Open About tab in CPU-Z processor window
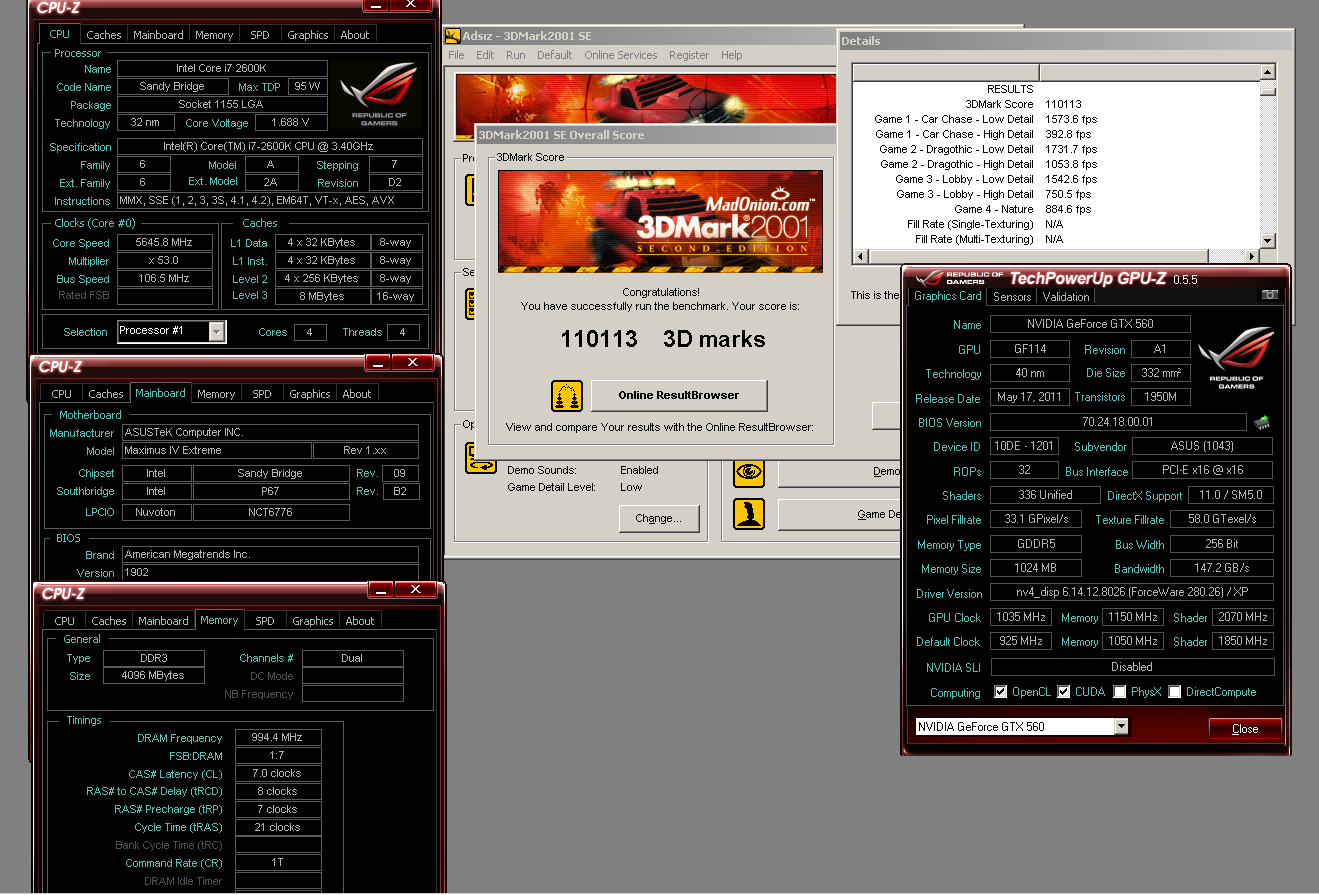The image size is (1319, 895). coord(355,35)
